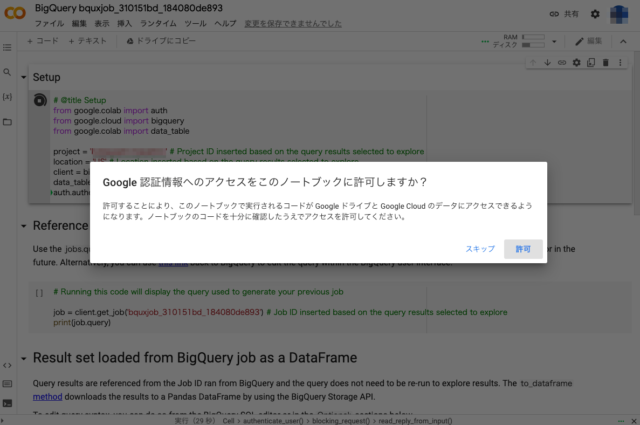Viewport: 640px width, 425px height.
Task: Open the variables {x} sidebar panel
Action: click(x=7, y=97)
